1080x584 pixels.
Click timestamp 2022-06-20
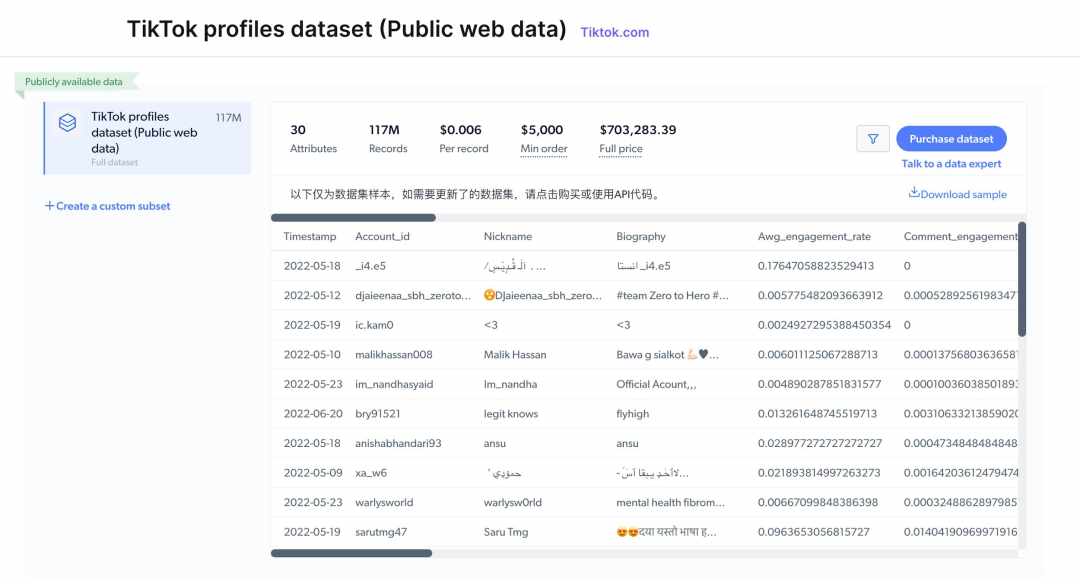313,414
